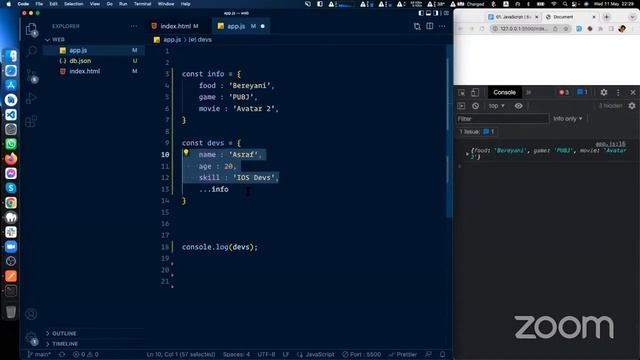
Task: Click the main branch in status bar
Action: click(x=40, y=354)
